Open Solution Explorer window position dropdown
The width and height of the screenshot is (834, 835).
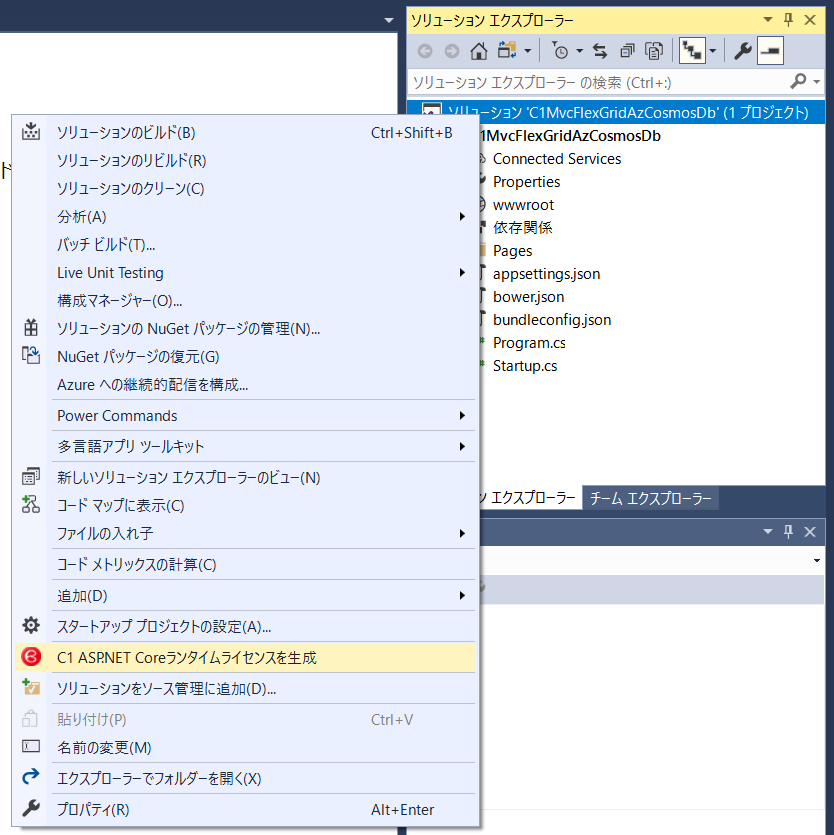tap(768, 20)
